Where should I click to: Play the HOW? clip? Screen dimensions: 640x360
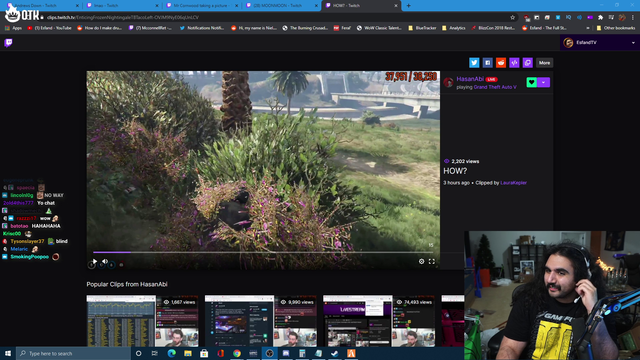94,261
